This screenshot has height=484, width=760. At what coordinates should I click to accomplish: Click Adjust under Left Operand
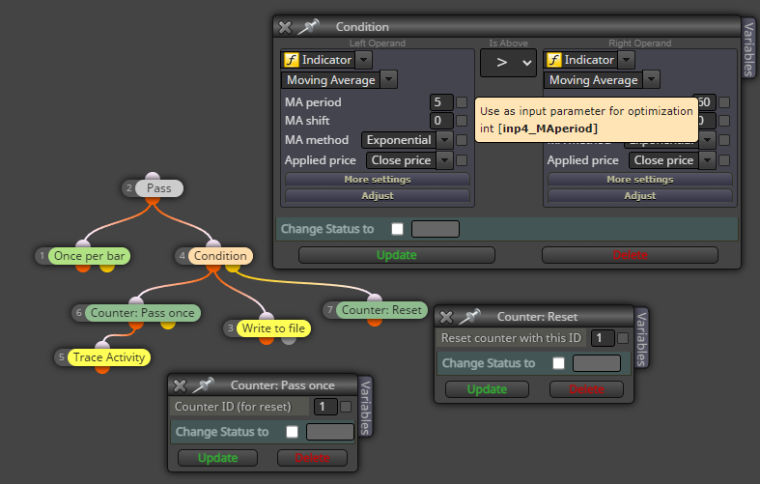pyautogui.click(x=378, y=196)
